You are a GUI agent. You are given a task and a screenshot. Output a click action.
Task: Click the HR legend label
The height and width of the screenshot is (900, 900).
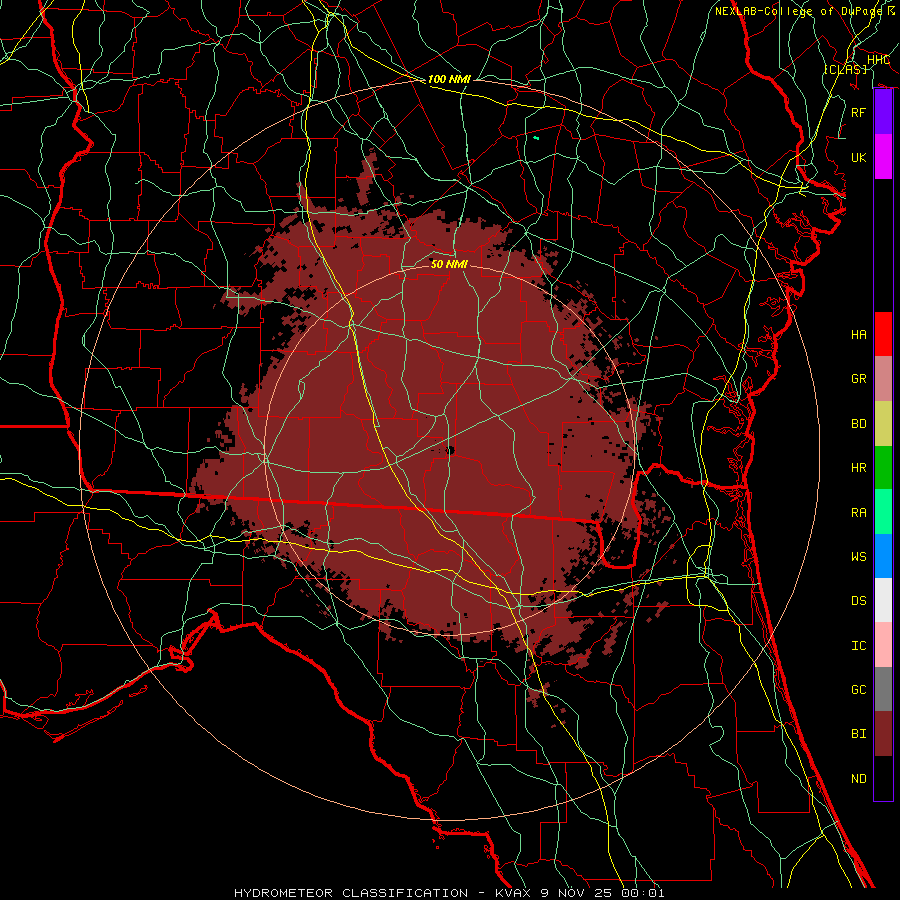859,468
